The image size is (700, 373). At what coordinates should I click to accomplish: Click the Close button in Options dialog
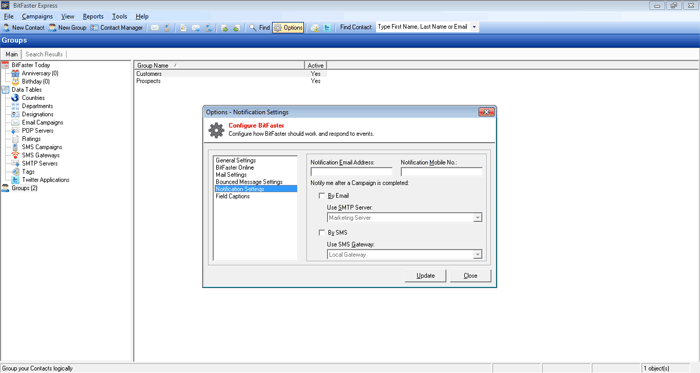pyautogui.click(x=471, y=276)
